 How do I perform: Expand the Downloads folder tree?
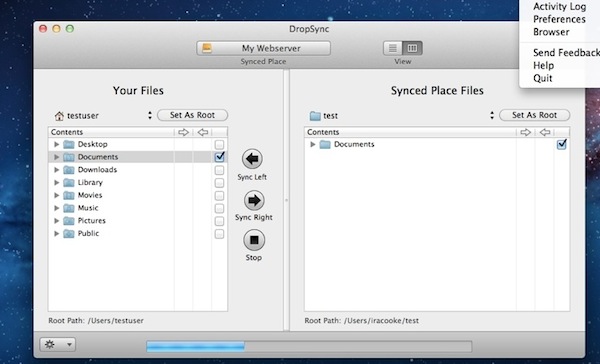[x=56, y=170]
